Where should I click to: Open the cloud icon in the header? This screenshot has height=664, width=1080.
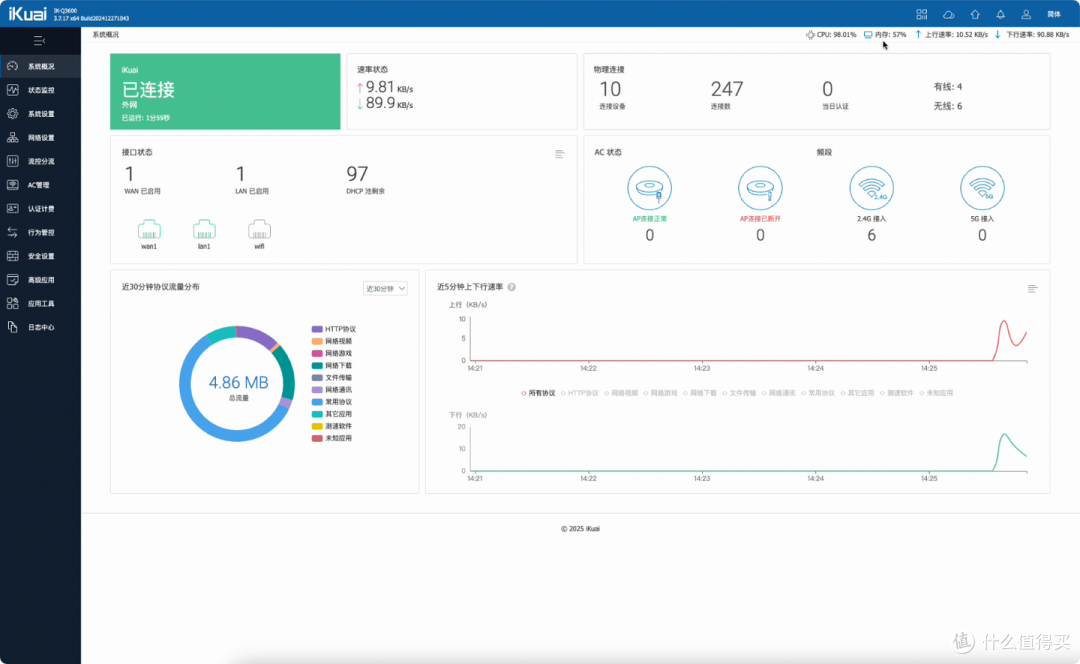point(948,14)
